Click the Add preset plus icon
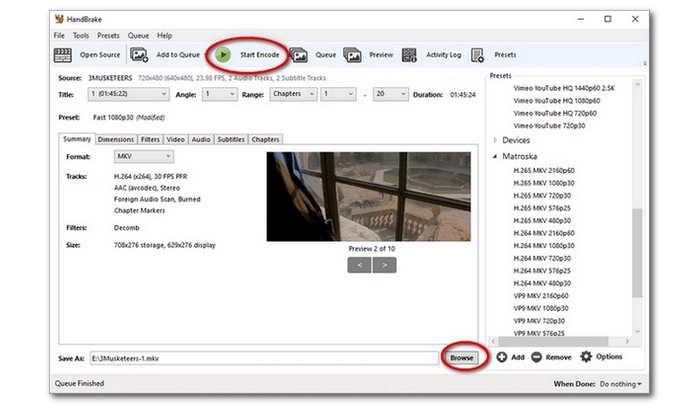 coord(502,357)
